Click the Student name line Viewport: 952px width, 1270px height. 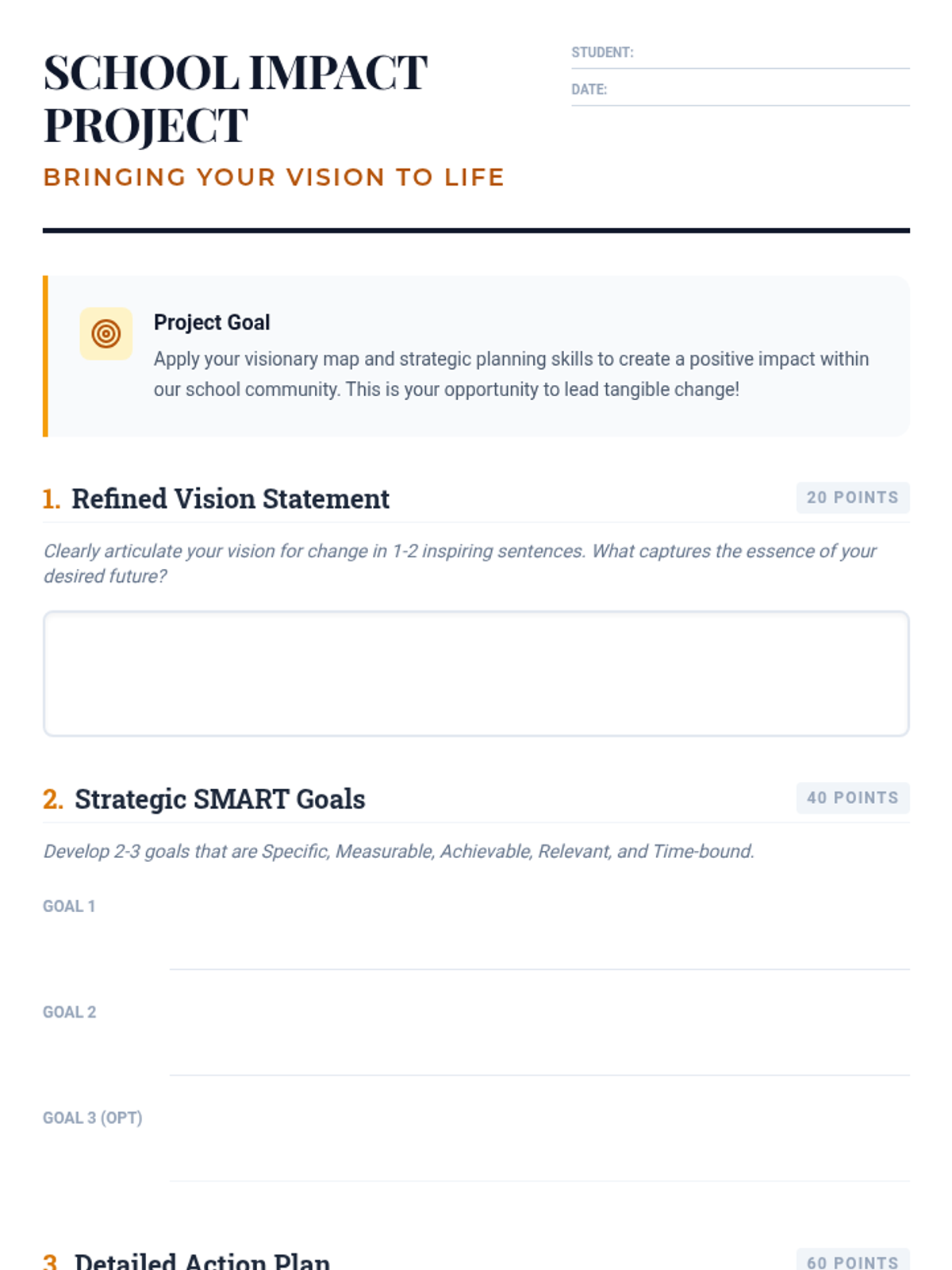770,54
